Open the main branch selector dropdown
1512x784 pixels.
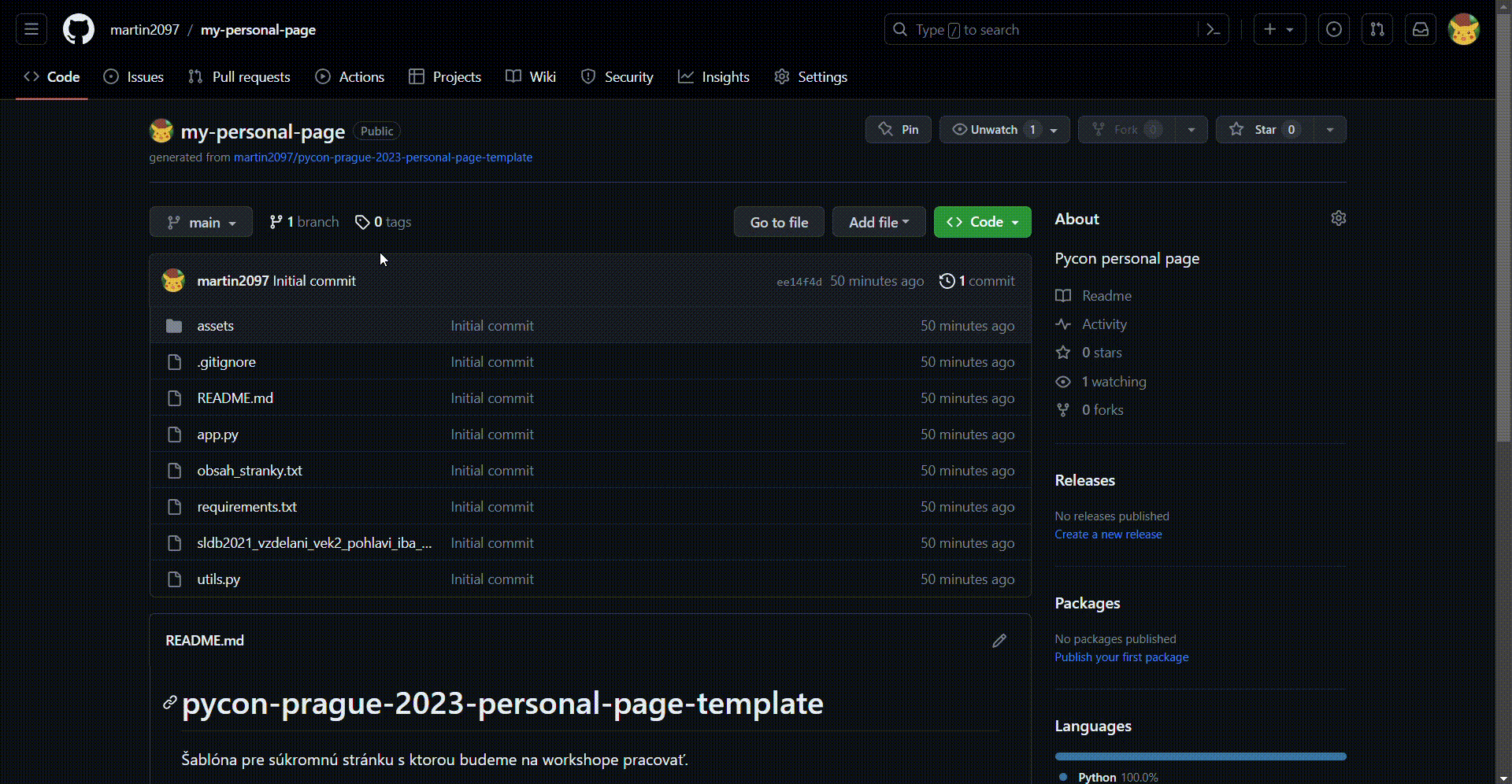(x=201, y=222)
